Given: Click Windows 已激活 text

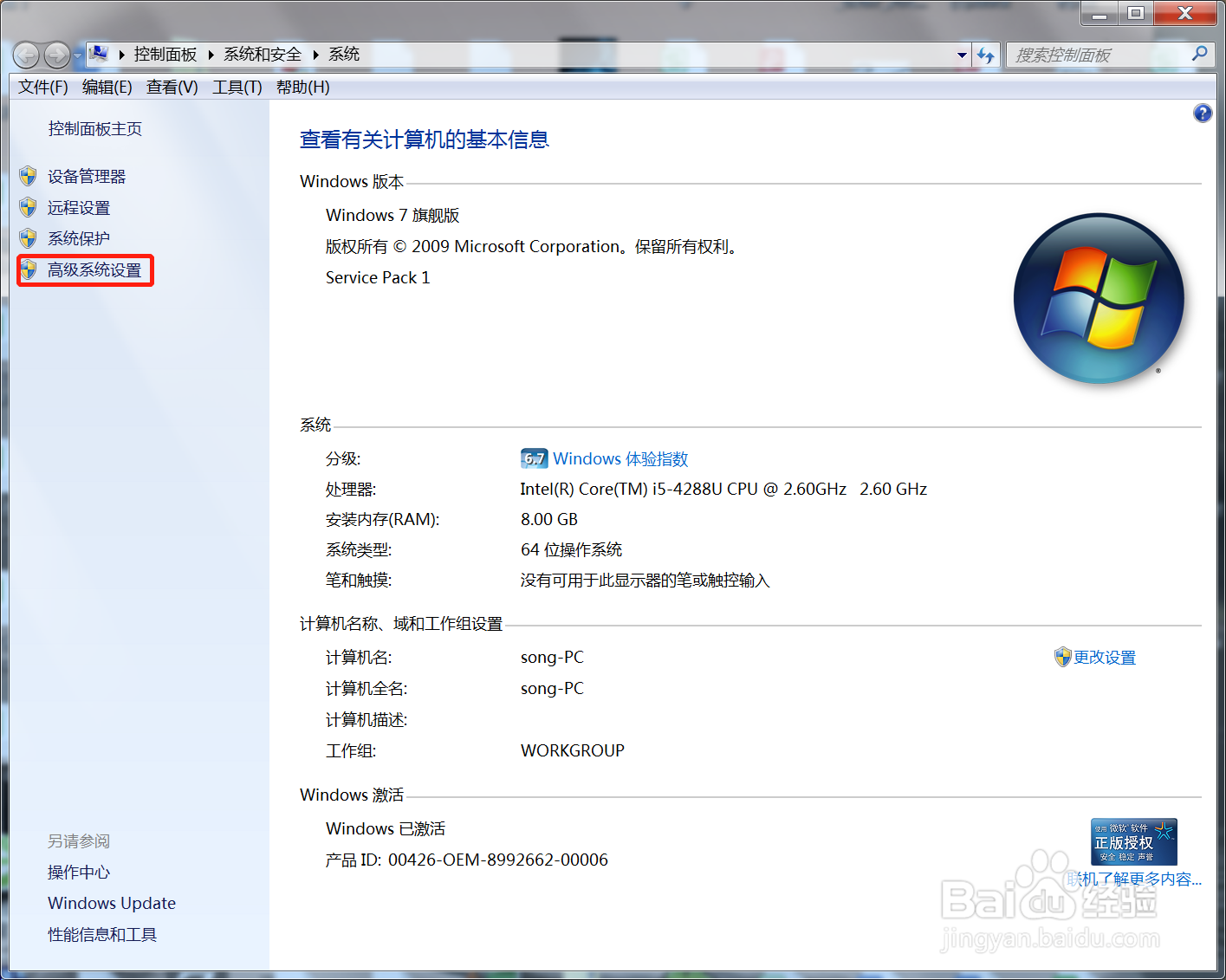Looking at the screenshot, I should click(386, 828).
